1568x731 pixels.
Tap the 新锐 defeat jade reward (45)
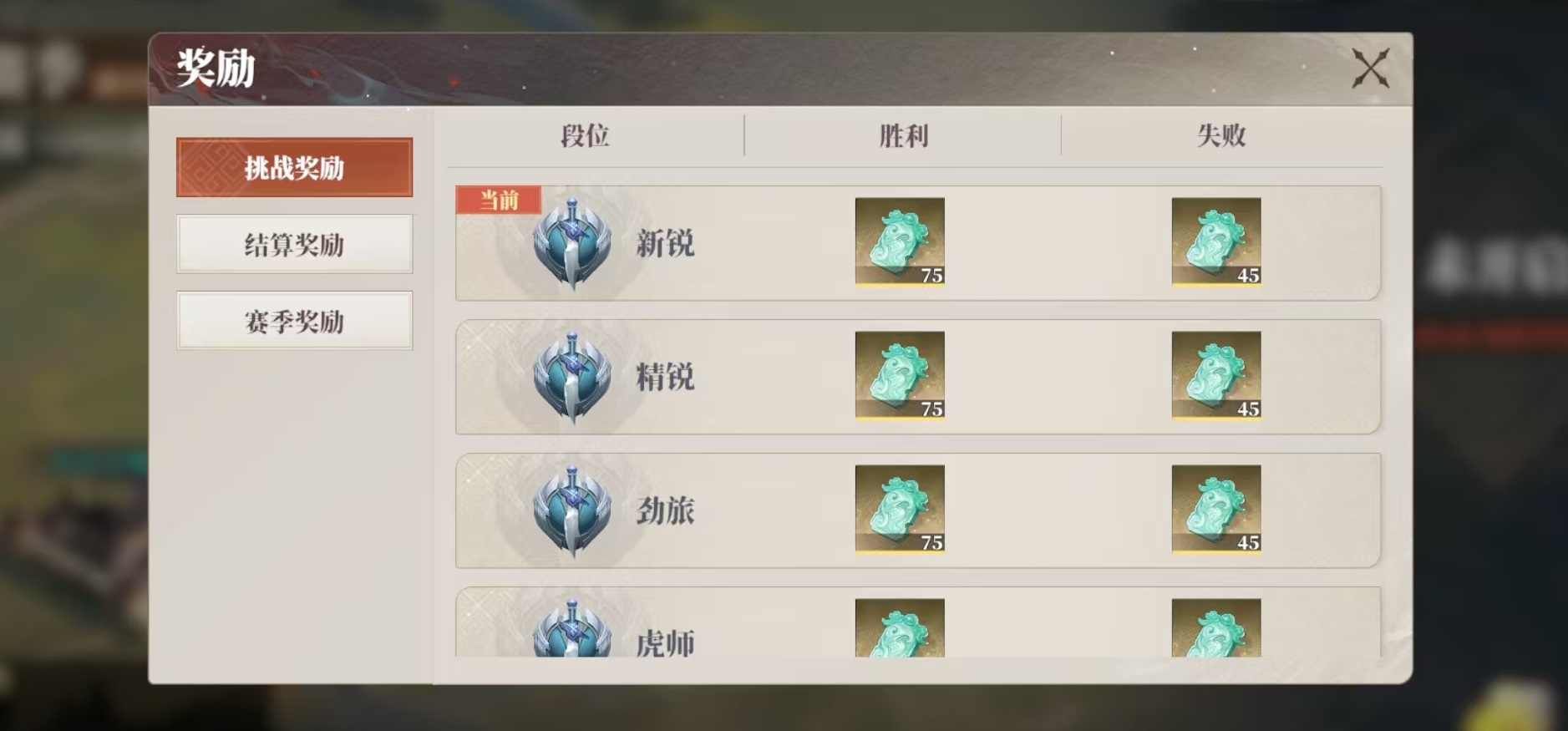tap(1216, 242)
